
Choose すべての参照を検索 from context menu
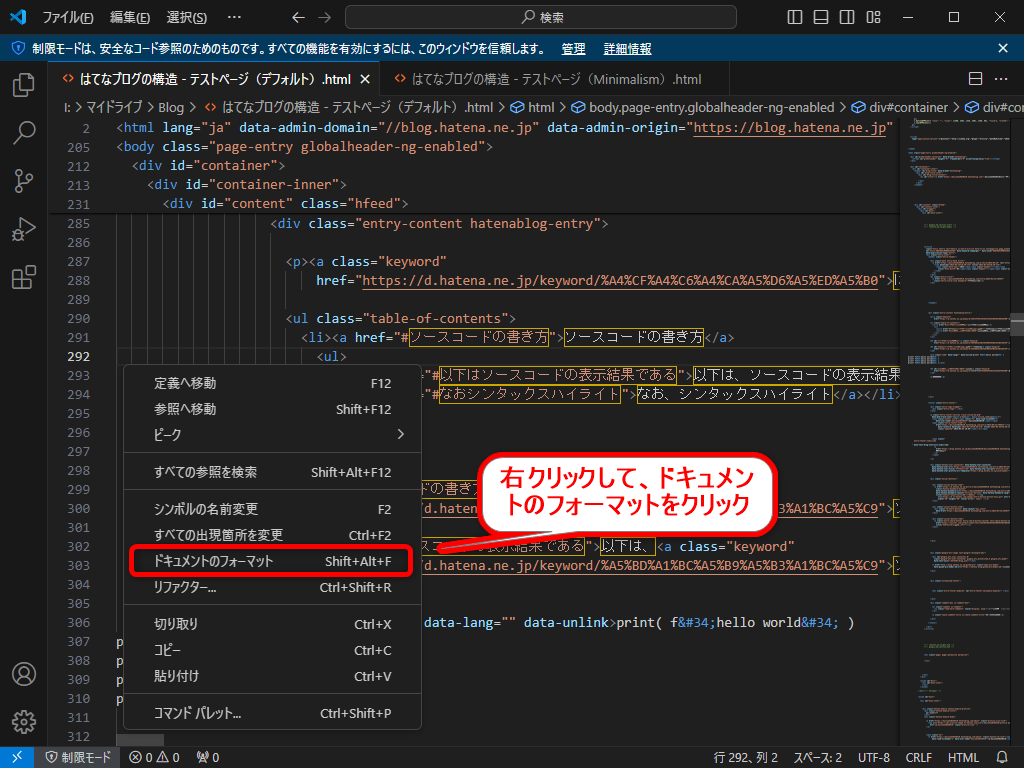(272, 472)
